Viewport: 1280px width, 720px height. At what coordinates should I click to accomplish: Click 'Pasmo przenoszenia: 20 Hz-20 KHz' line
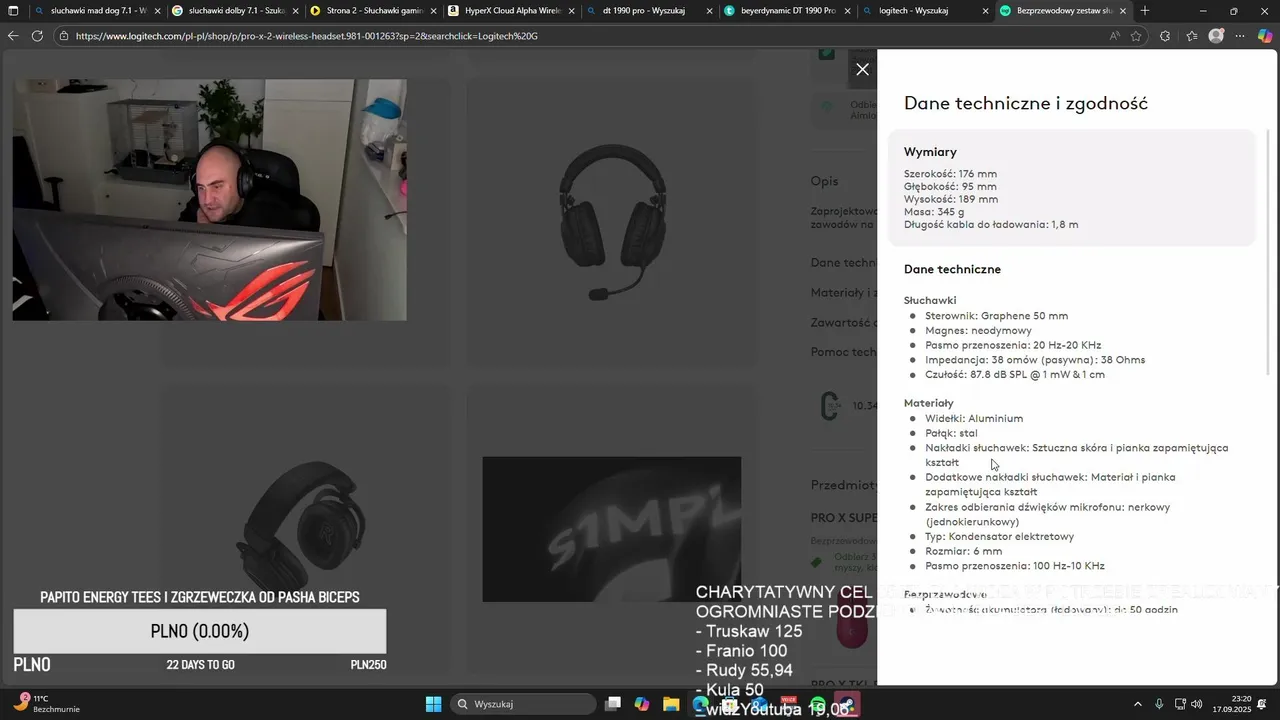pos(1013,345)
